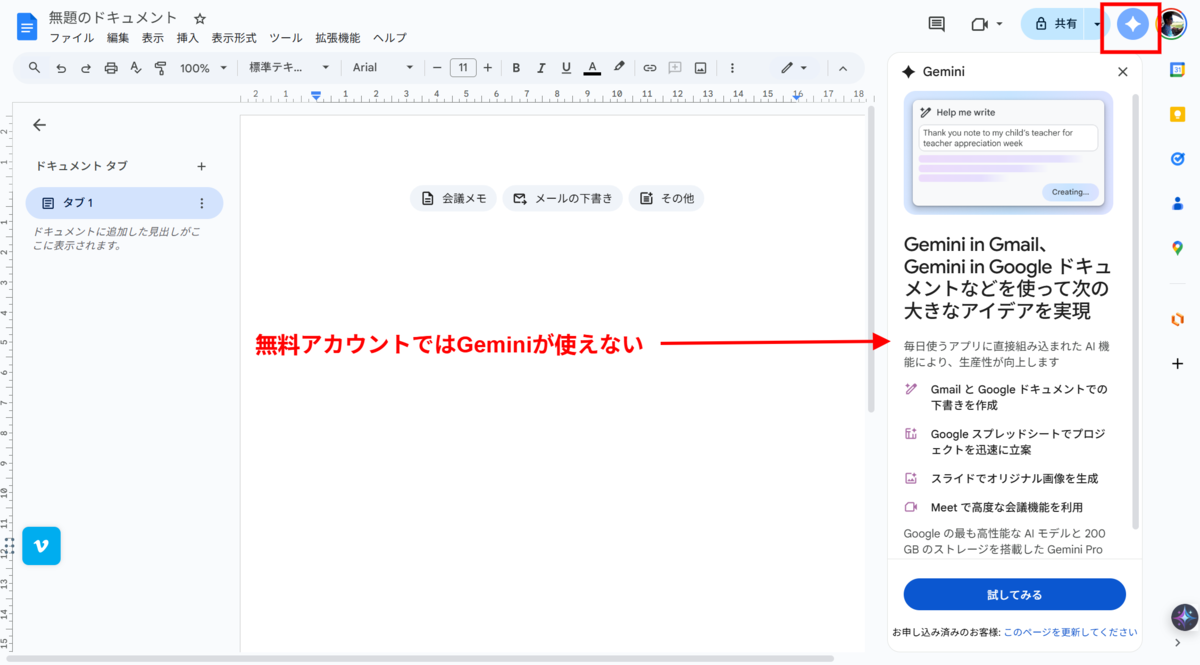Open the 挿入 menu
The height and width of the screenshot is (665, 1200).
(188, 38)
